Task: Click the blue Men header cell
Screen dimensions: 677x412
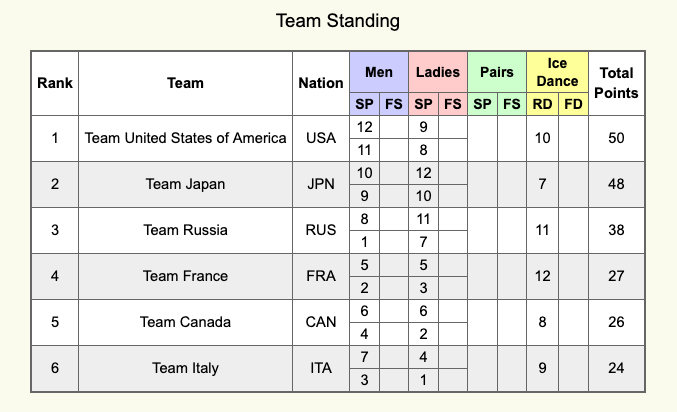Action: coord(379,72)
